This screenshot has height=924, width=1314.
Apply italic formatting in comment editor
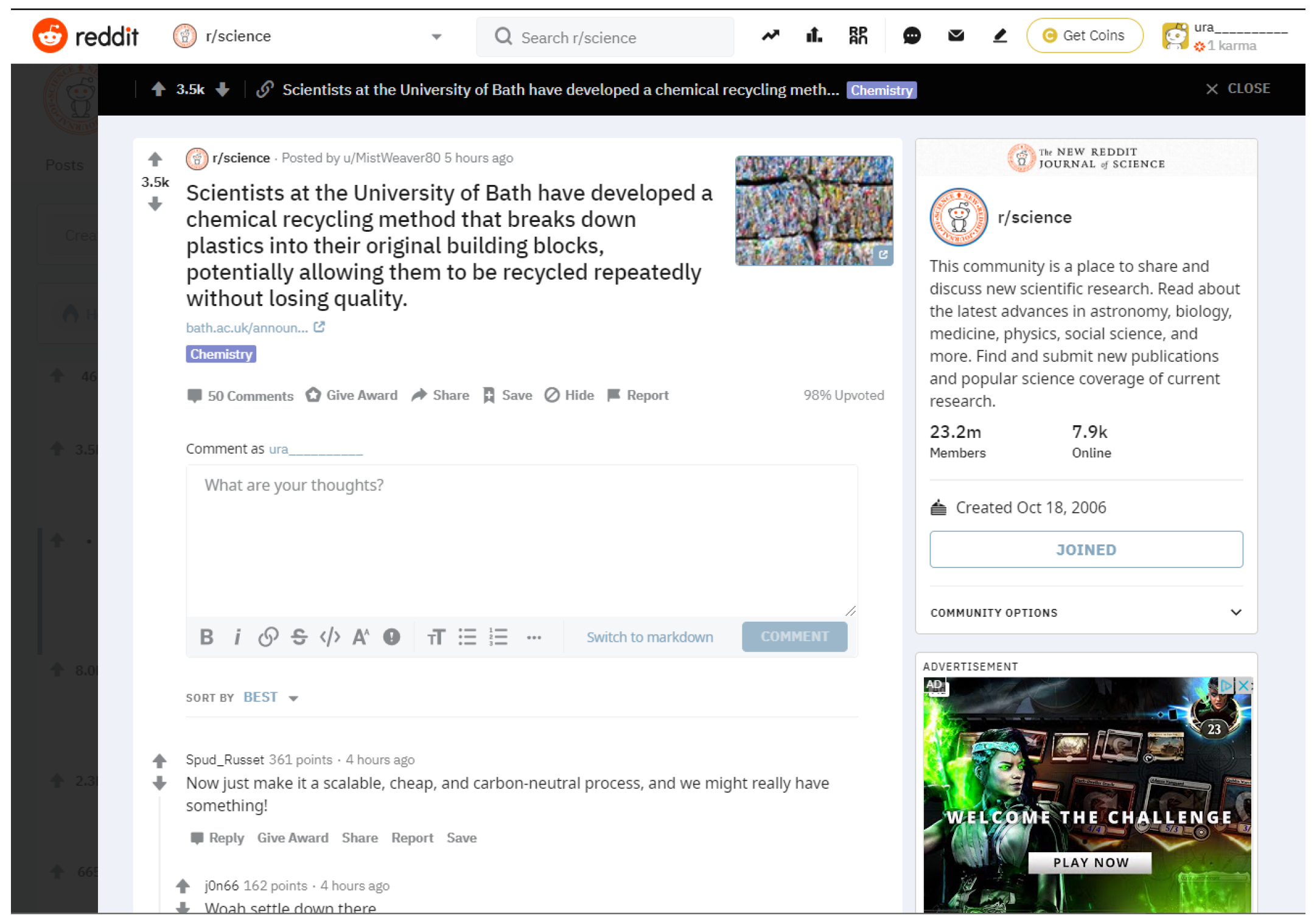point(237,637)
